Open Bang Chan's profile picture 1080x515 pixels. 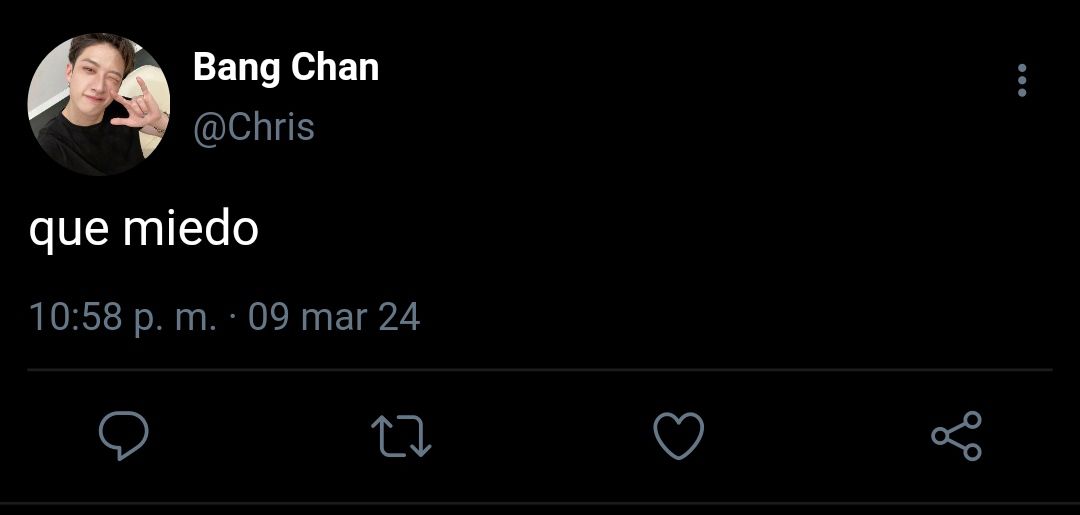click(x=98, y=104)
